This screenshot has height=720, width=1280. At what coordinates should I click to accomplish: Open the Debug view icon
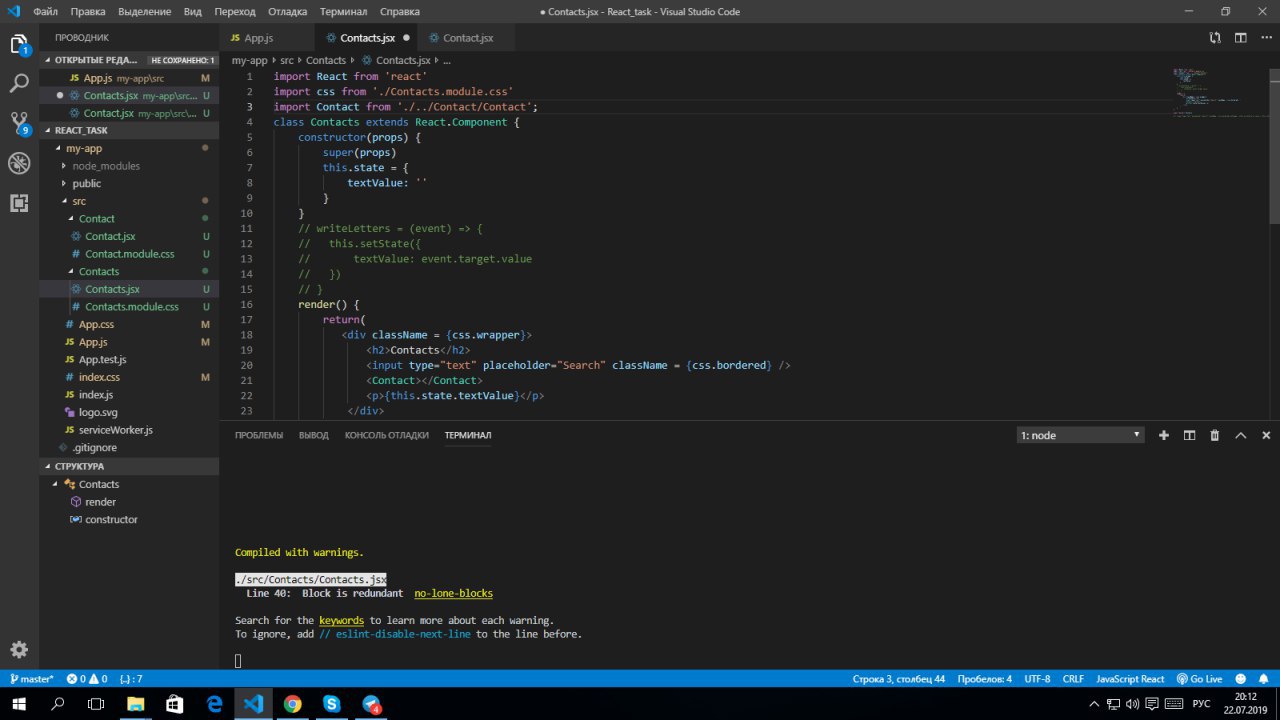coord(19,163)
